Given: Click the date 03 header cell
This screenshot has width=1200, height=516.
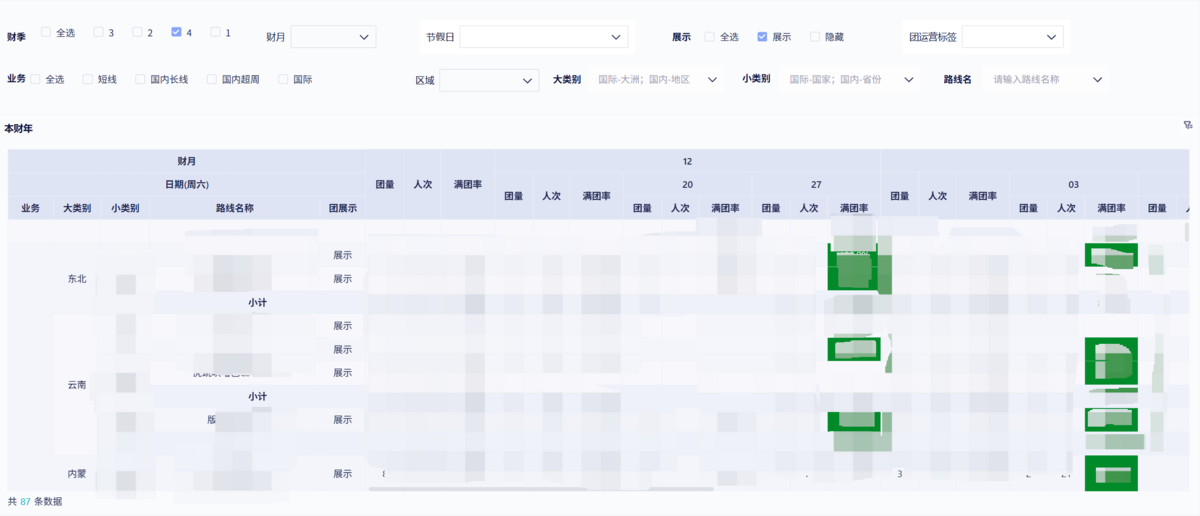Looking at the screenshot, I should pyautogui.click(x=1073, y=184).
